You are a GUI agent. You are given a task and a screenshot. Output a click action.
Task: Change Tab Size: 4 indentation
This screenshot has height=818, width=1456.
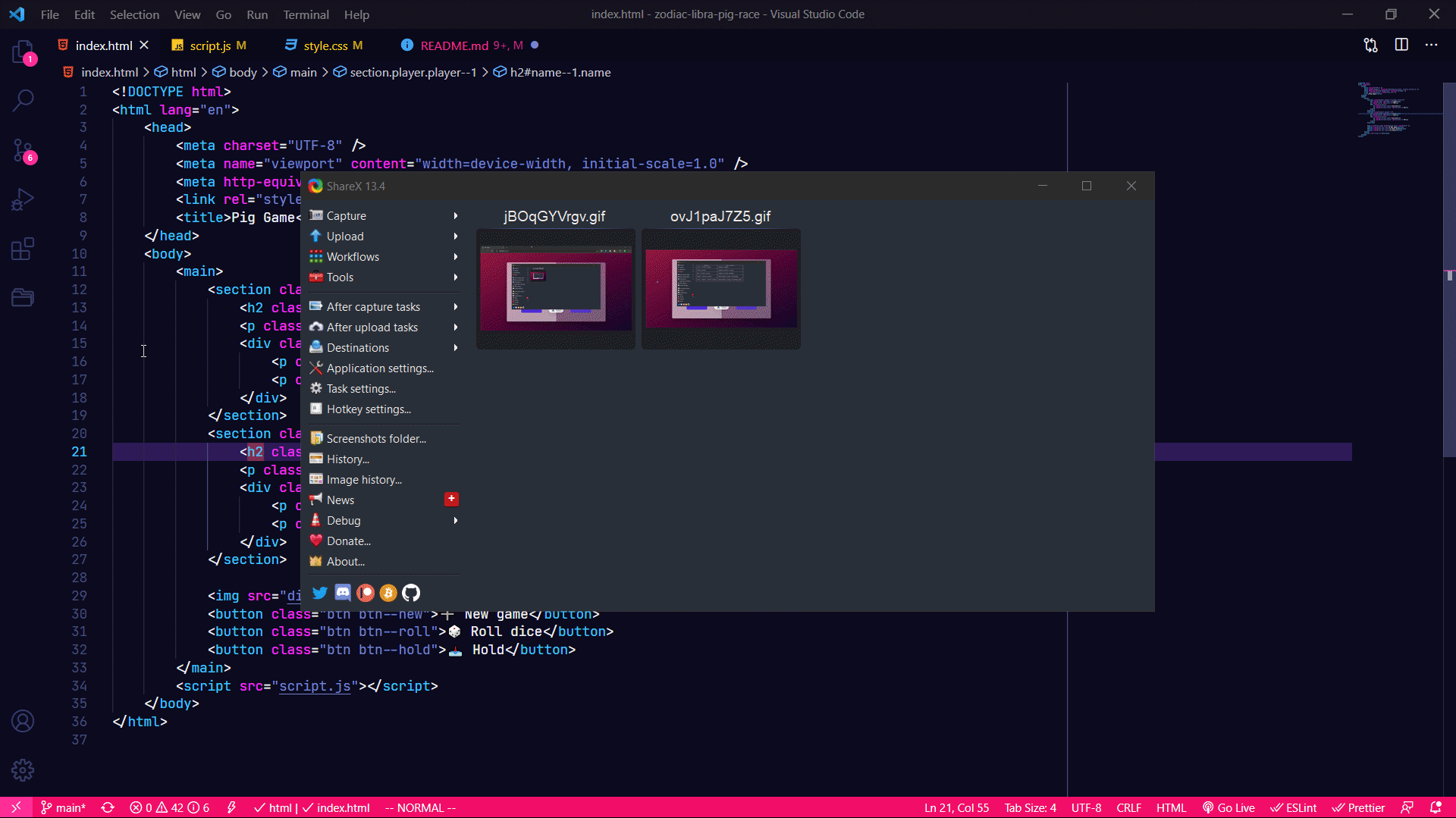(x=1030, y=807)
